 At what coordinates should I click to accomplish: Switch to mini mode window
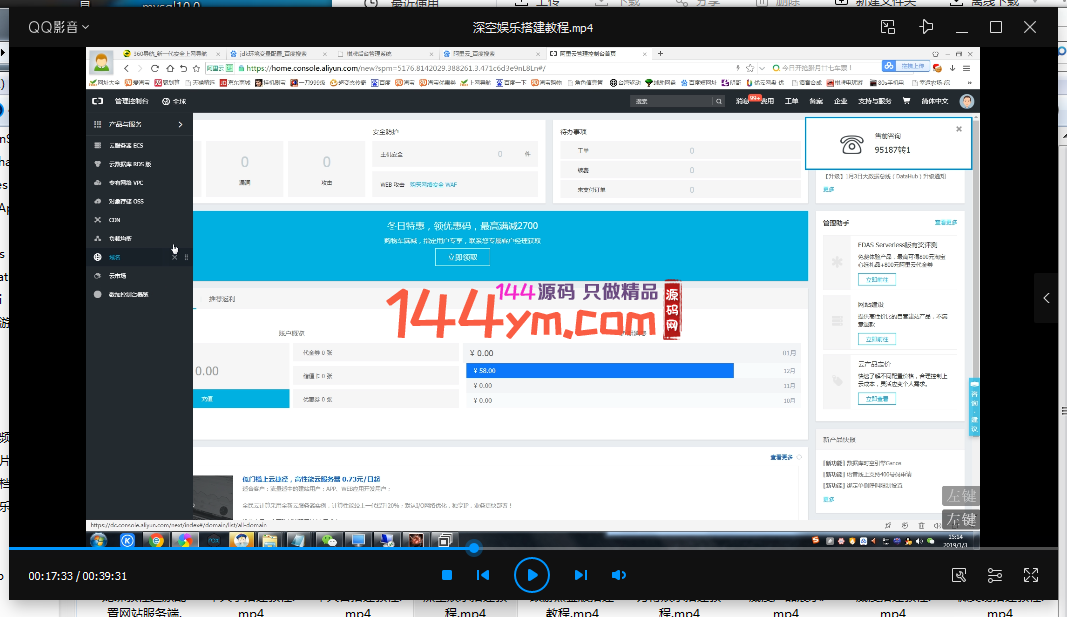tap(888, 27)
